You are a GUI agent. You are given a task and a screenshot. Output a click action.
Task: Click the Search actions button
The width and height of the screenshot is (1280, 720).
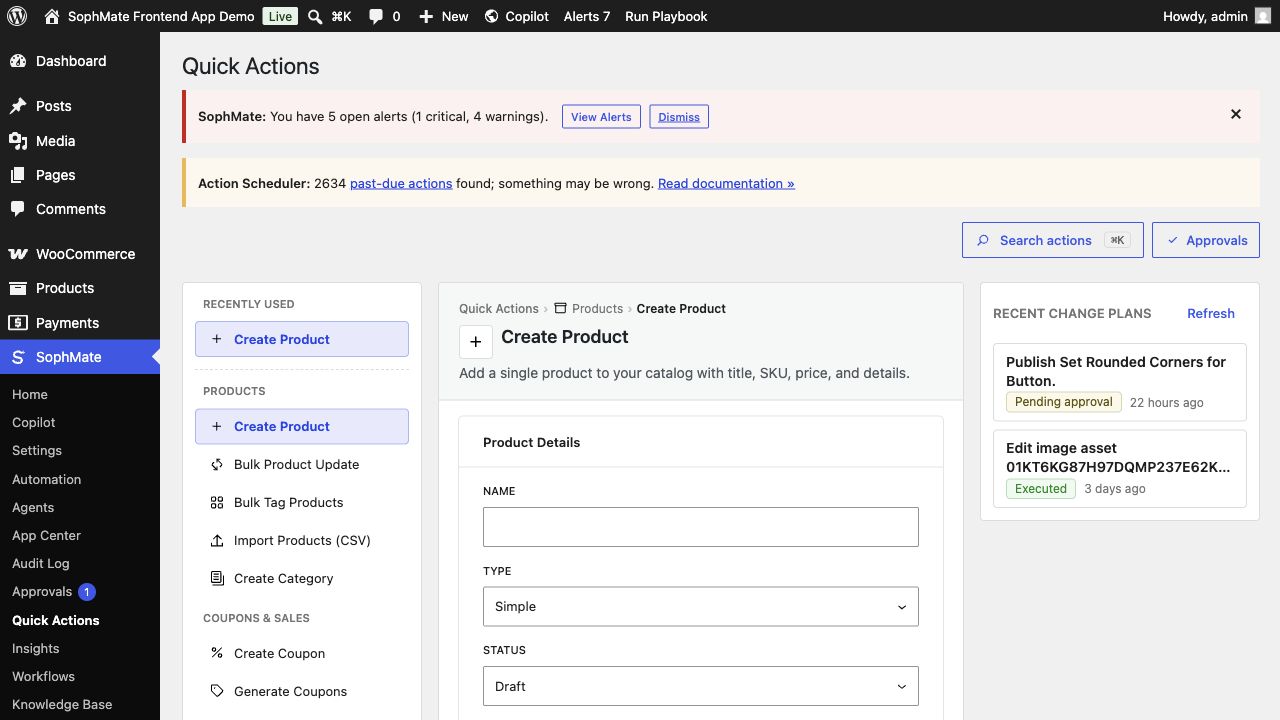1052,240
